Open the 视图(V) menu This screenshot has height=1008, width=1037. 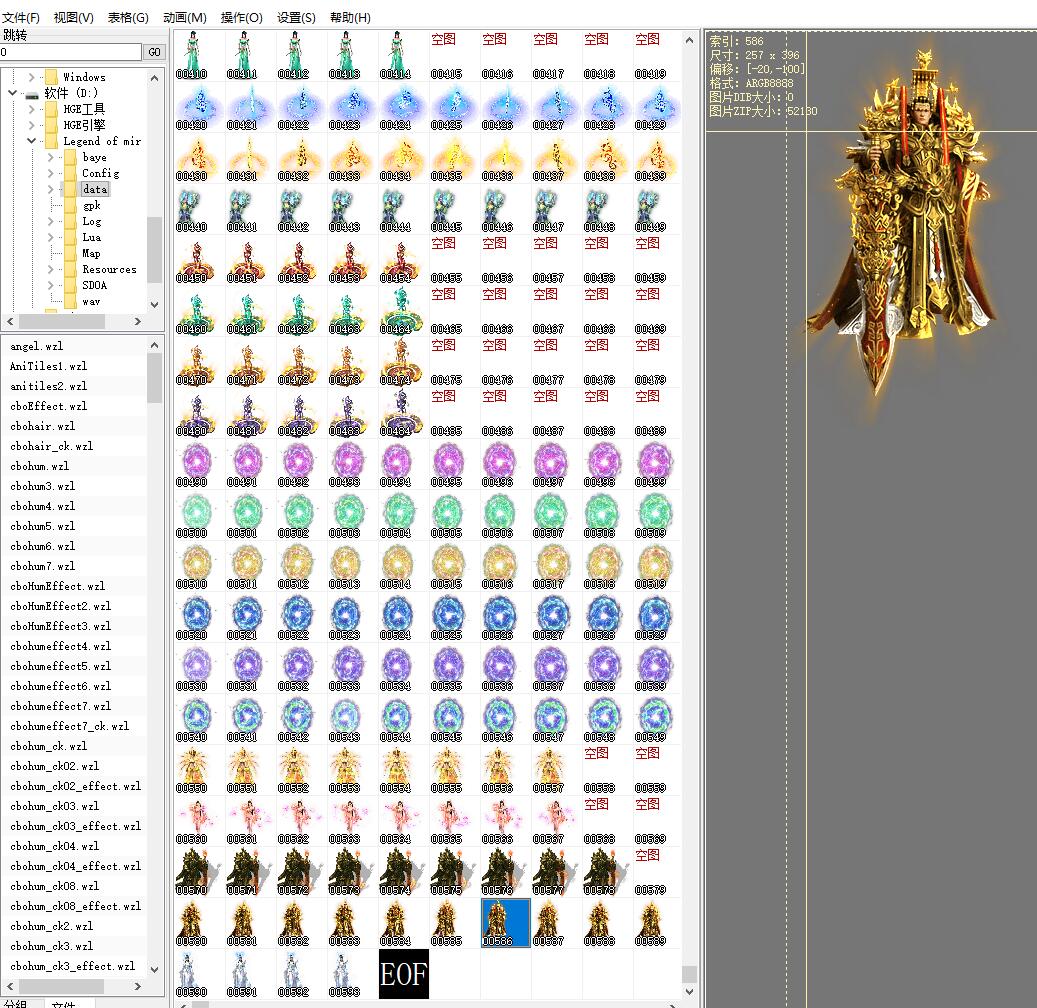(x=73, y=17)
